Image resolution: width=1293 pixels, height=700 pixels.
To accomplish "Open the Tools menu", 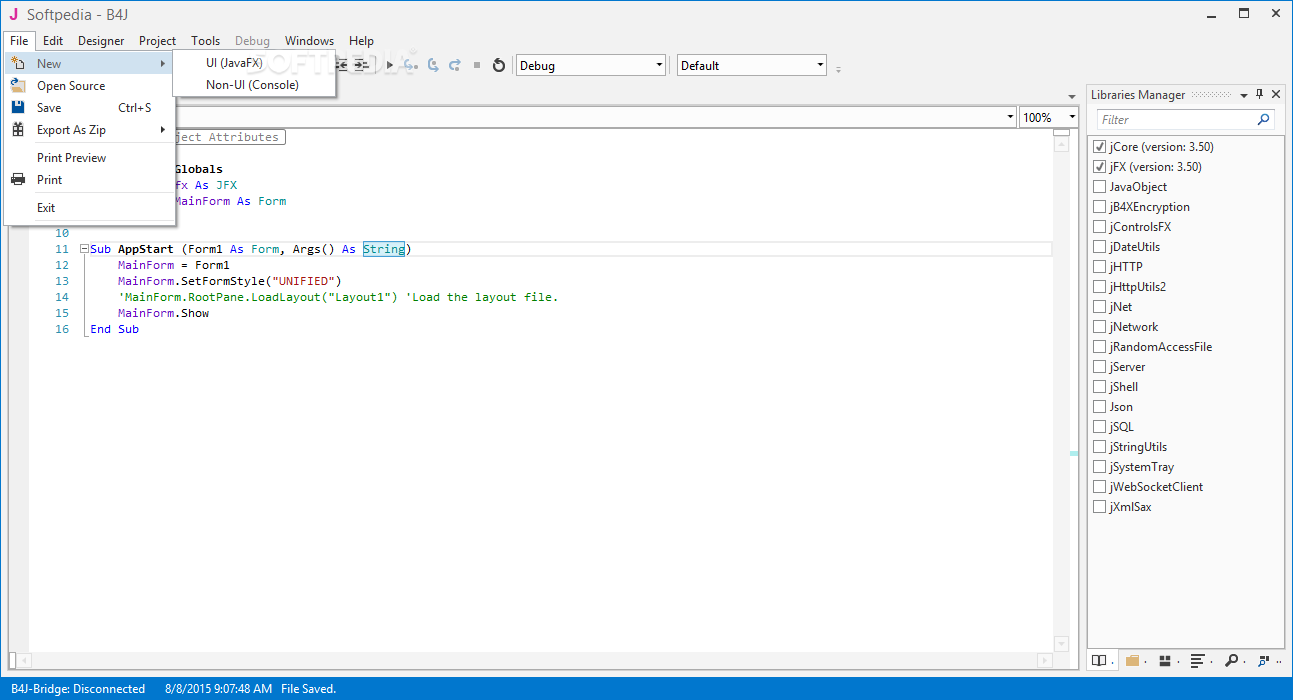I will point(206,41).
